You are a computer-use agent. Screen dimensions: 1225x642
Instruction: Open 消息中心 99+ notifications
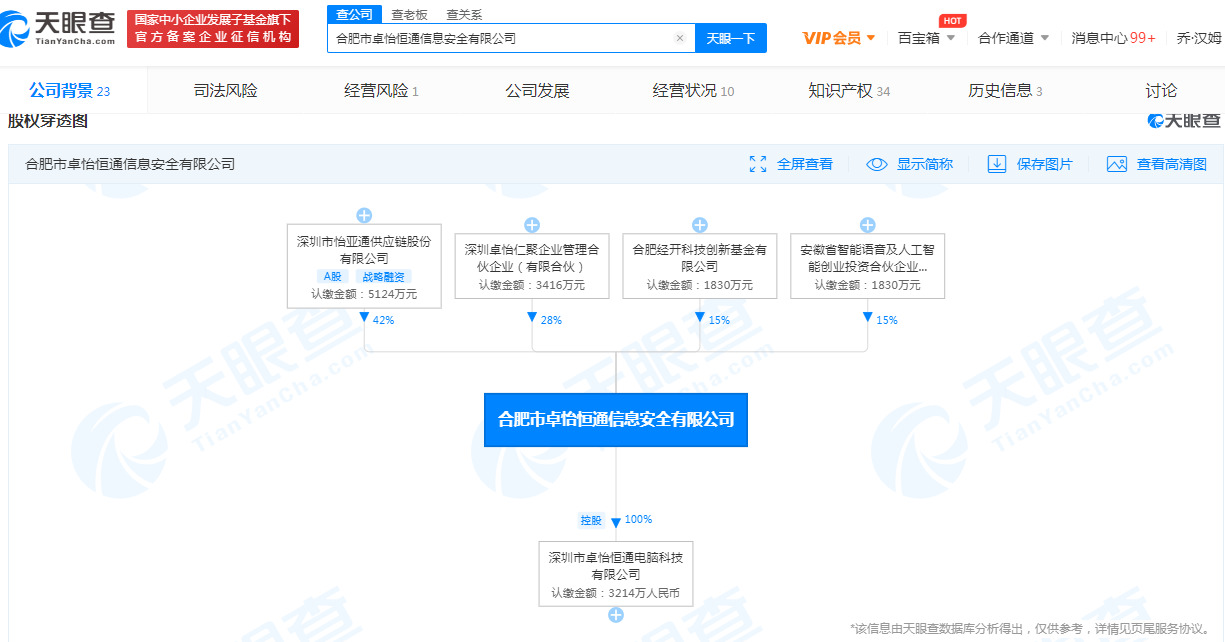coord(1114,38)
